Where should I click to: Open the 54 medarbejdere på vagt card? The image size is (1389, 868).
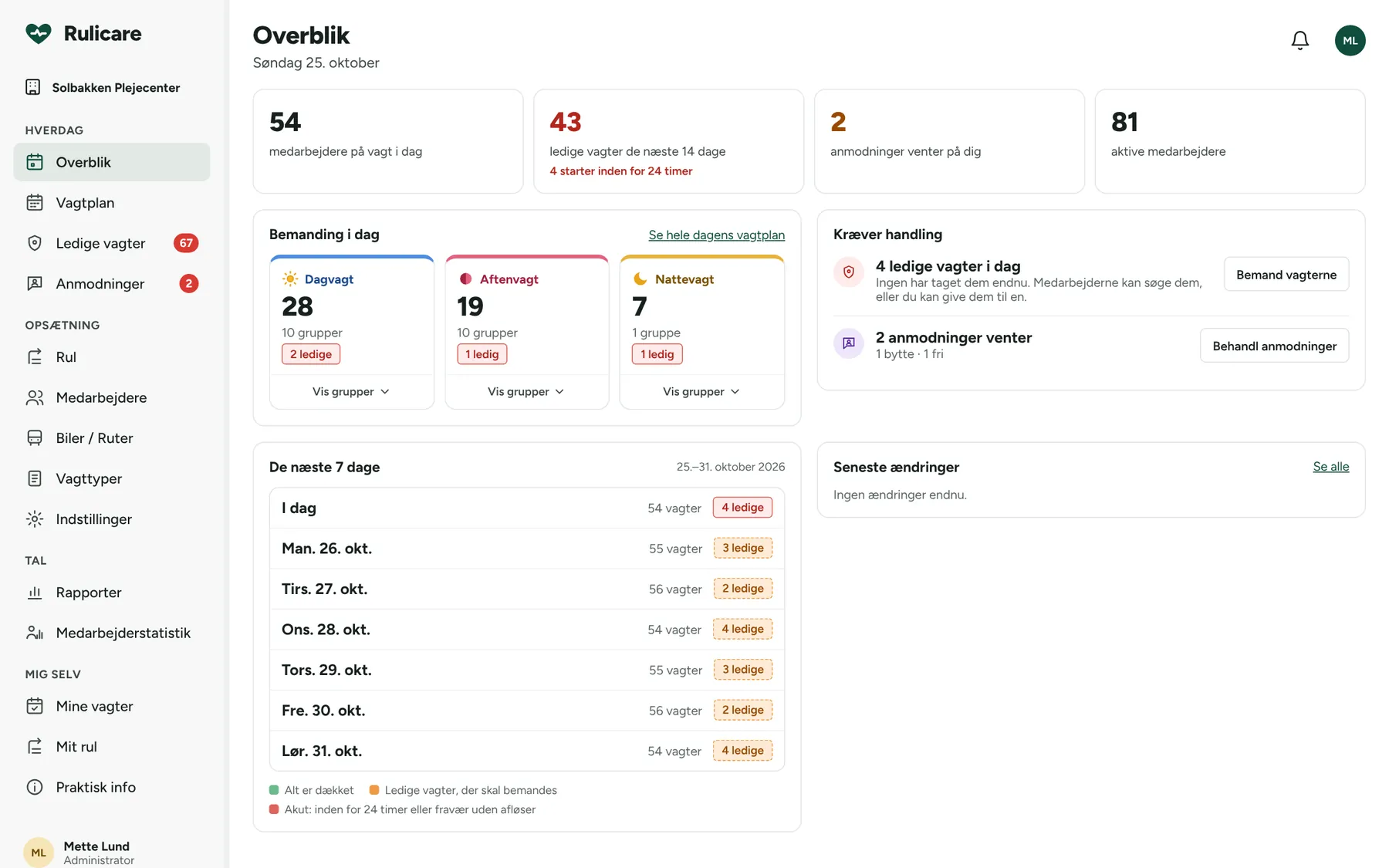388,141
